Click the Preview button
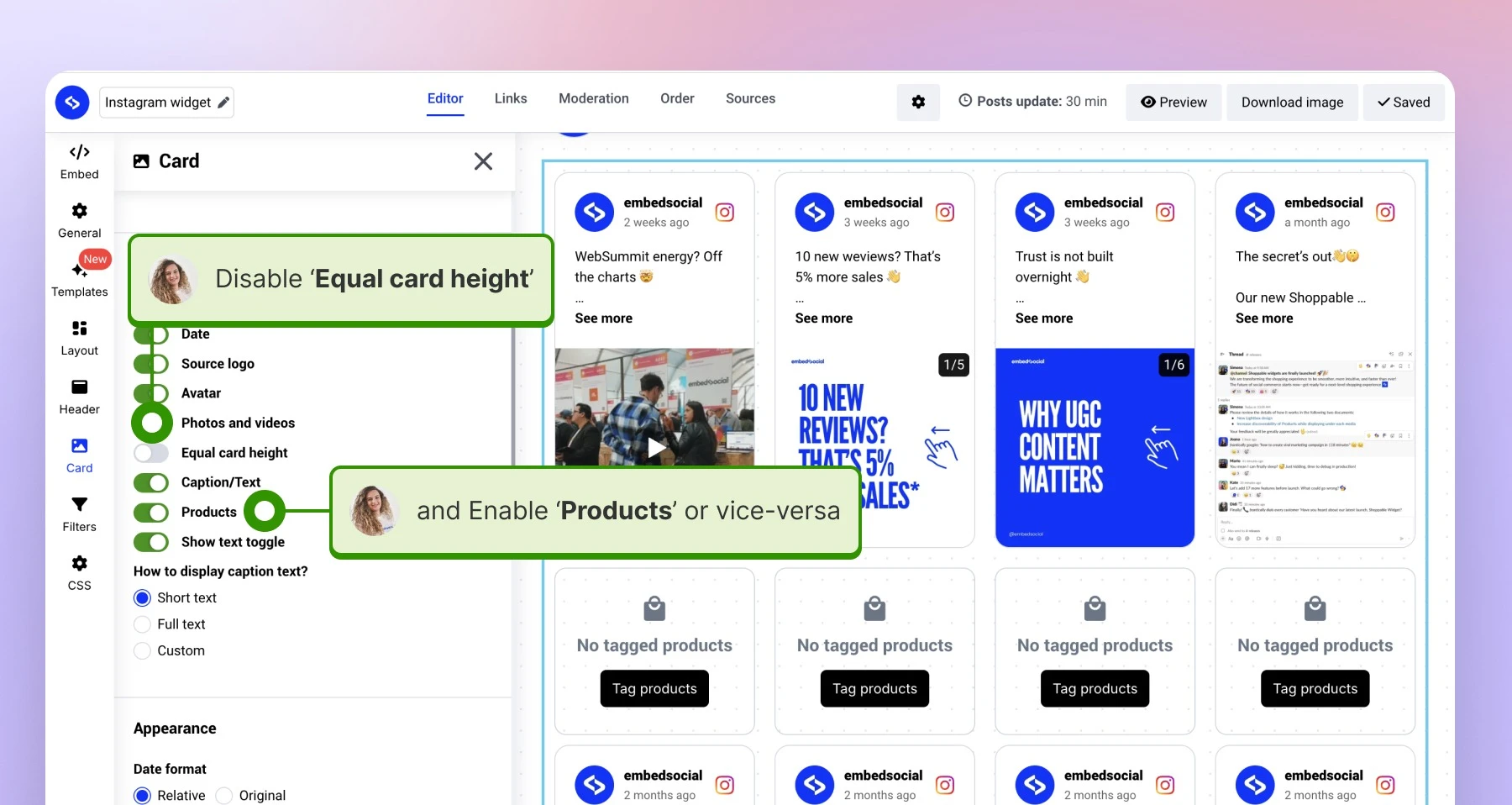Screen dimensions: 1512x805 (1173, 103)
